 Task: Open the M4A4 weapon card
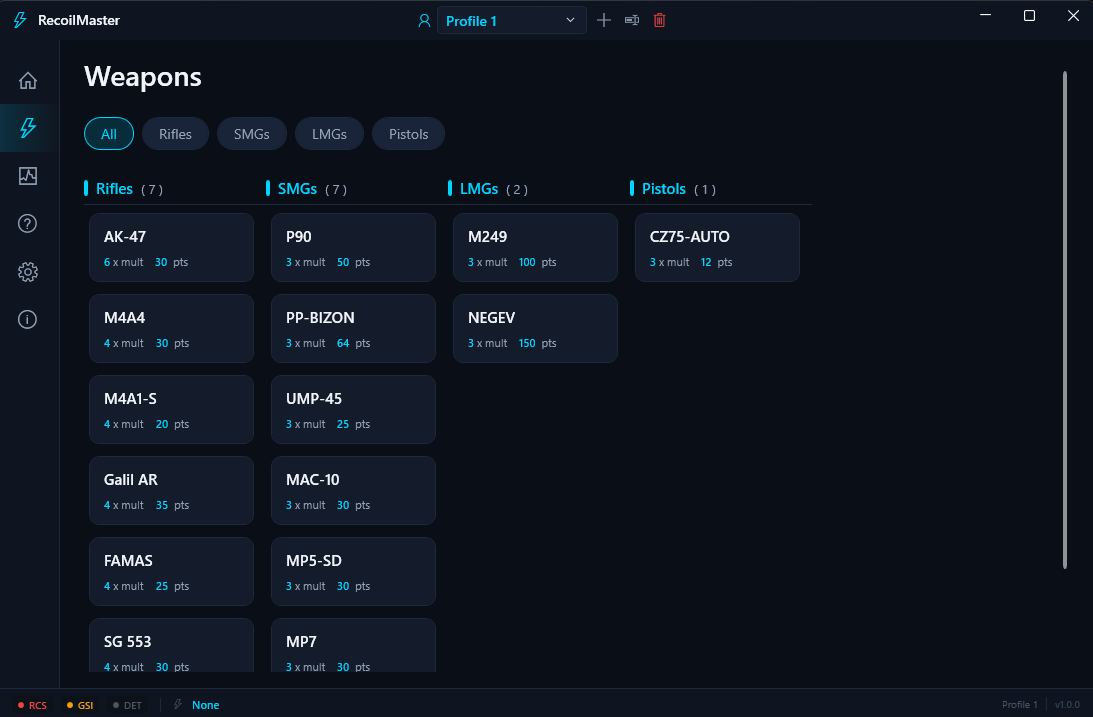[x=171, y=328]
